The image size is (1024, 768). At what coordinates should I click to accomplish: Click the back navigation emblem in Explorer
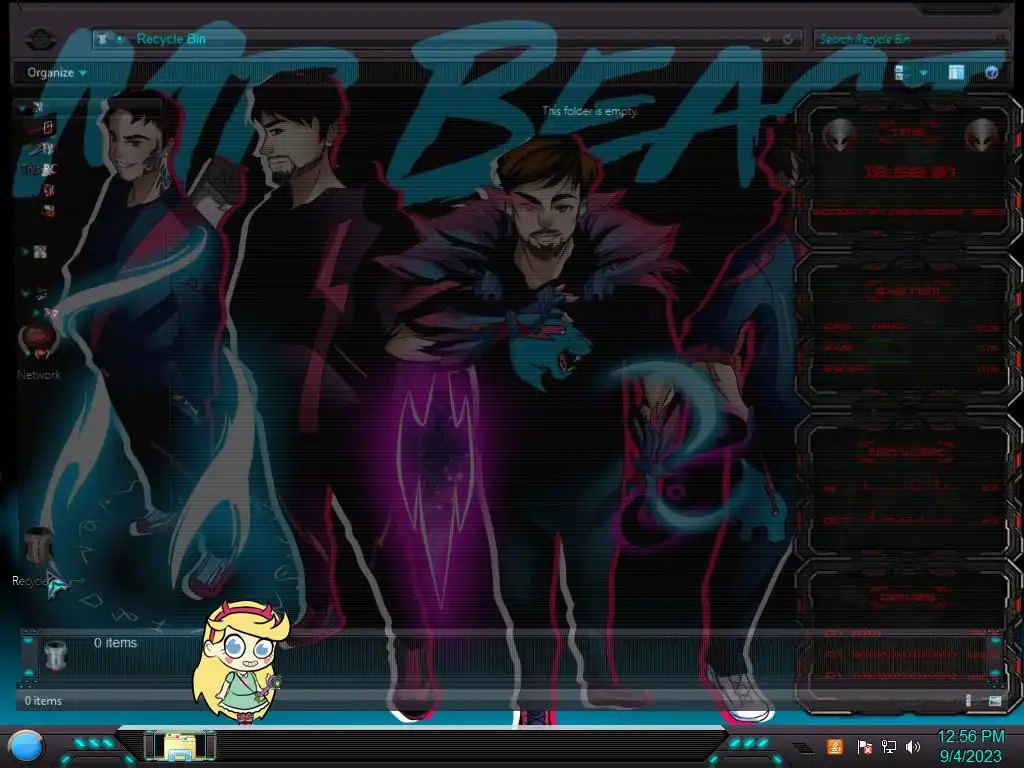[40, 39]
